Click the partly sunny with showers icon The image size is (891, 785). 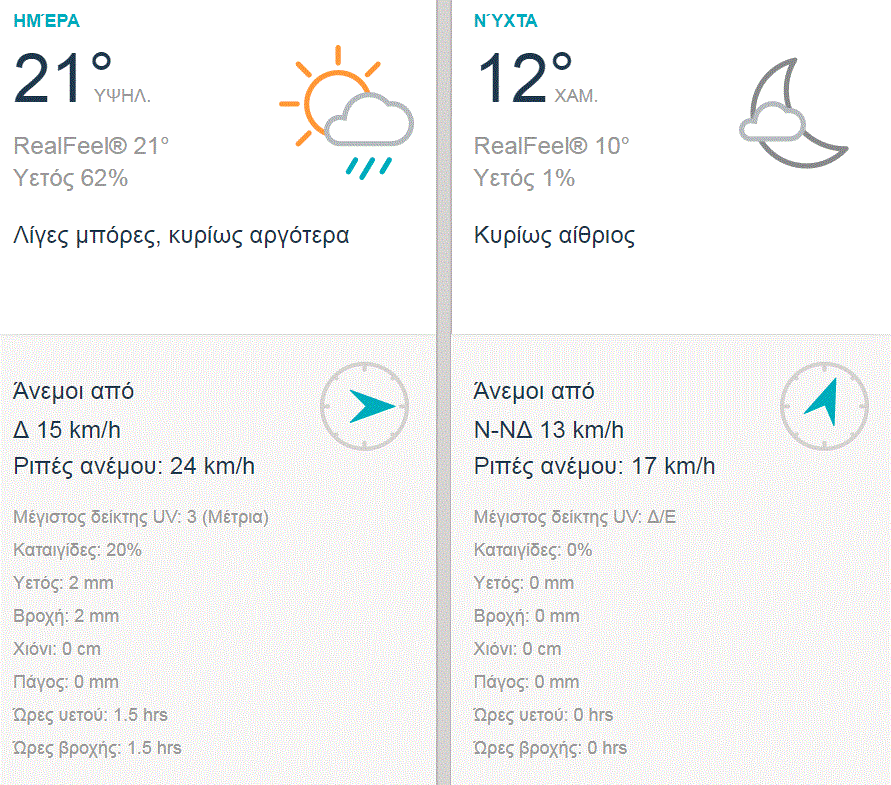(x=344, y=112)
